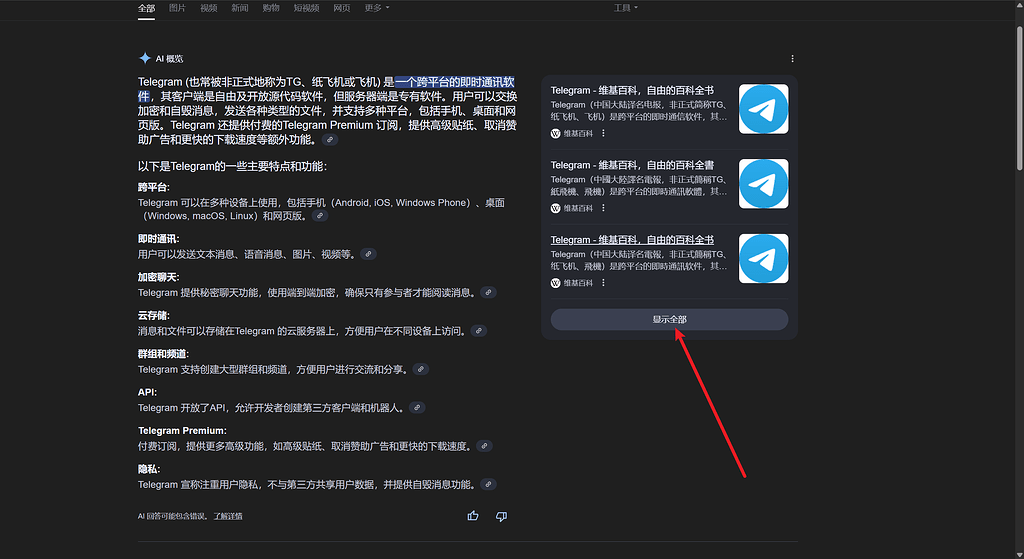This screenshot has height=559, width=1024.
Task: Open three-dot menu in second source card
Action: point(603,208)
